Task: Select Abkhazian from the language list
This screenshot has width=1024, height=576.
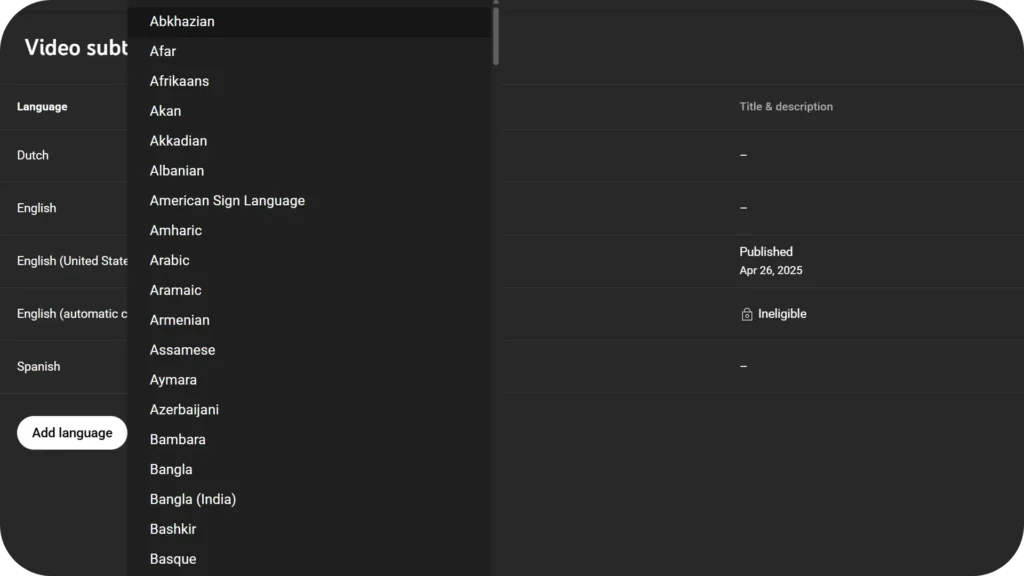Action: point(183,21)
